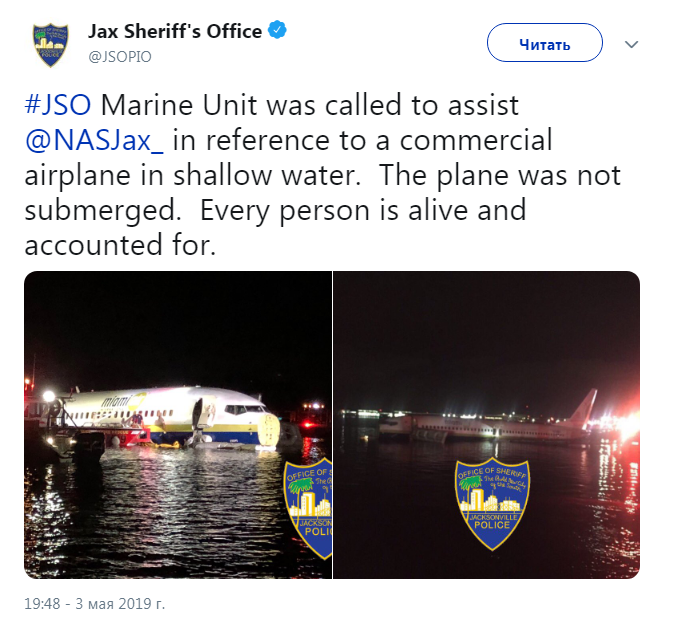This screenshot has height=624, width=675.
Task: Open the @NASJax_ mention
Action: click(x=94, y=140)
